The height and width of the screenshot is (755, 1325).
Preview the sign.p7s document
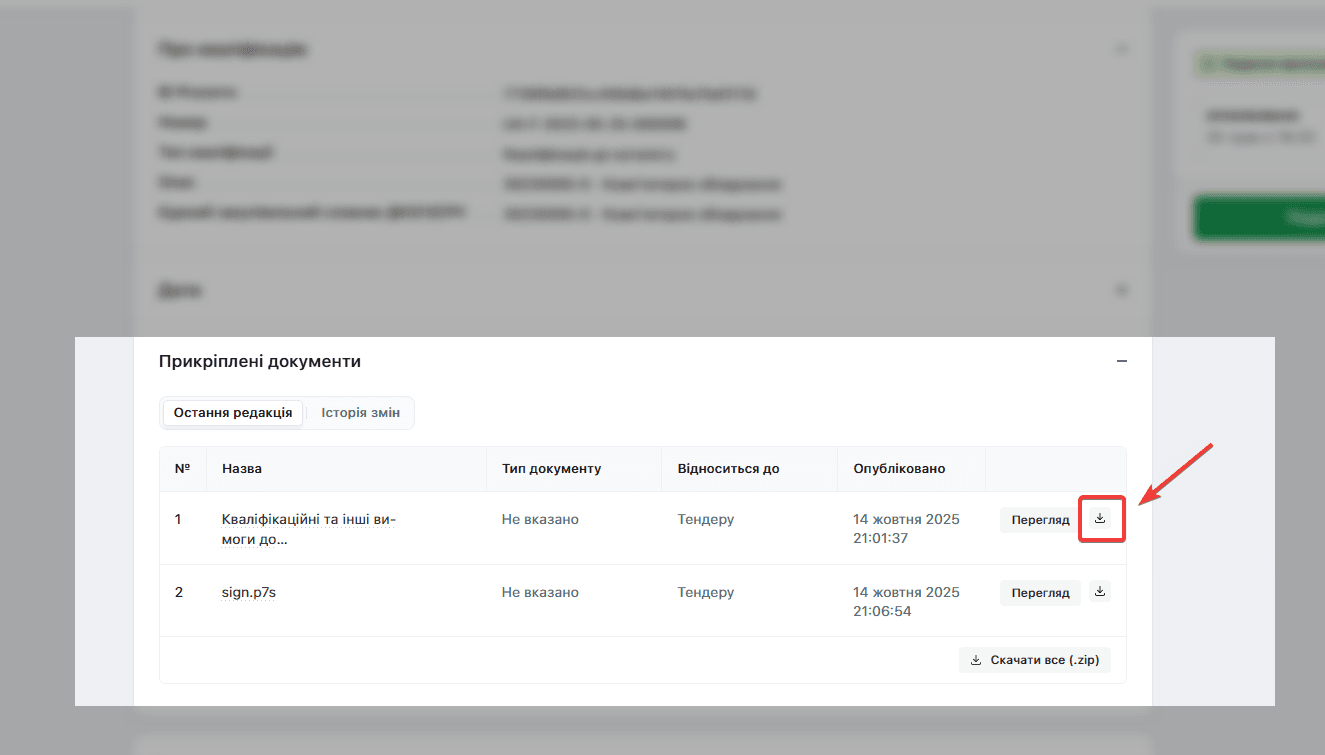1040,593
